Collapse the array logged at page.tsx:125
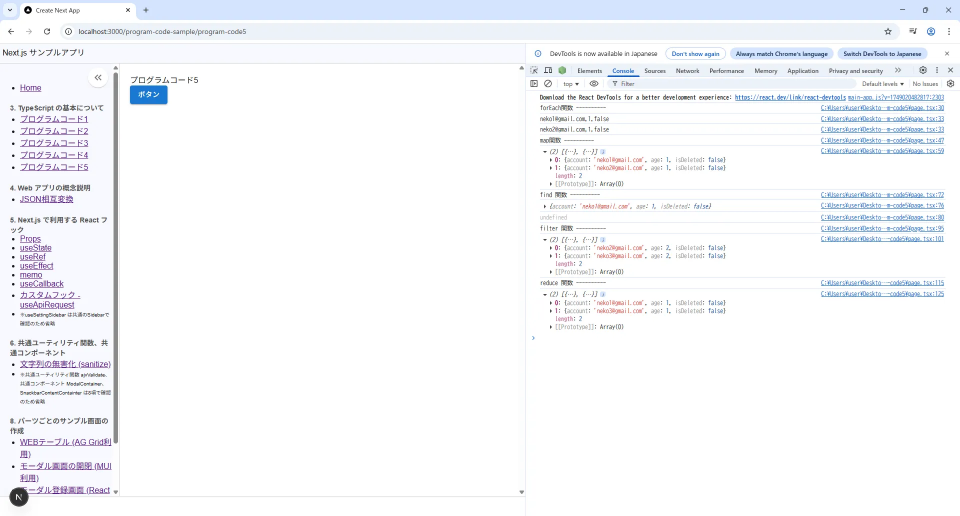This screenshot has width=960, height=516. 544,294
